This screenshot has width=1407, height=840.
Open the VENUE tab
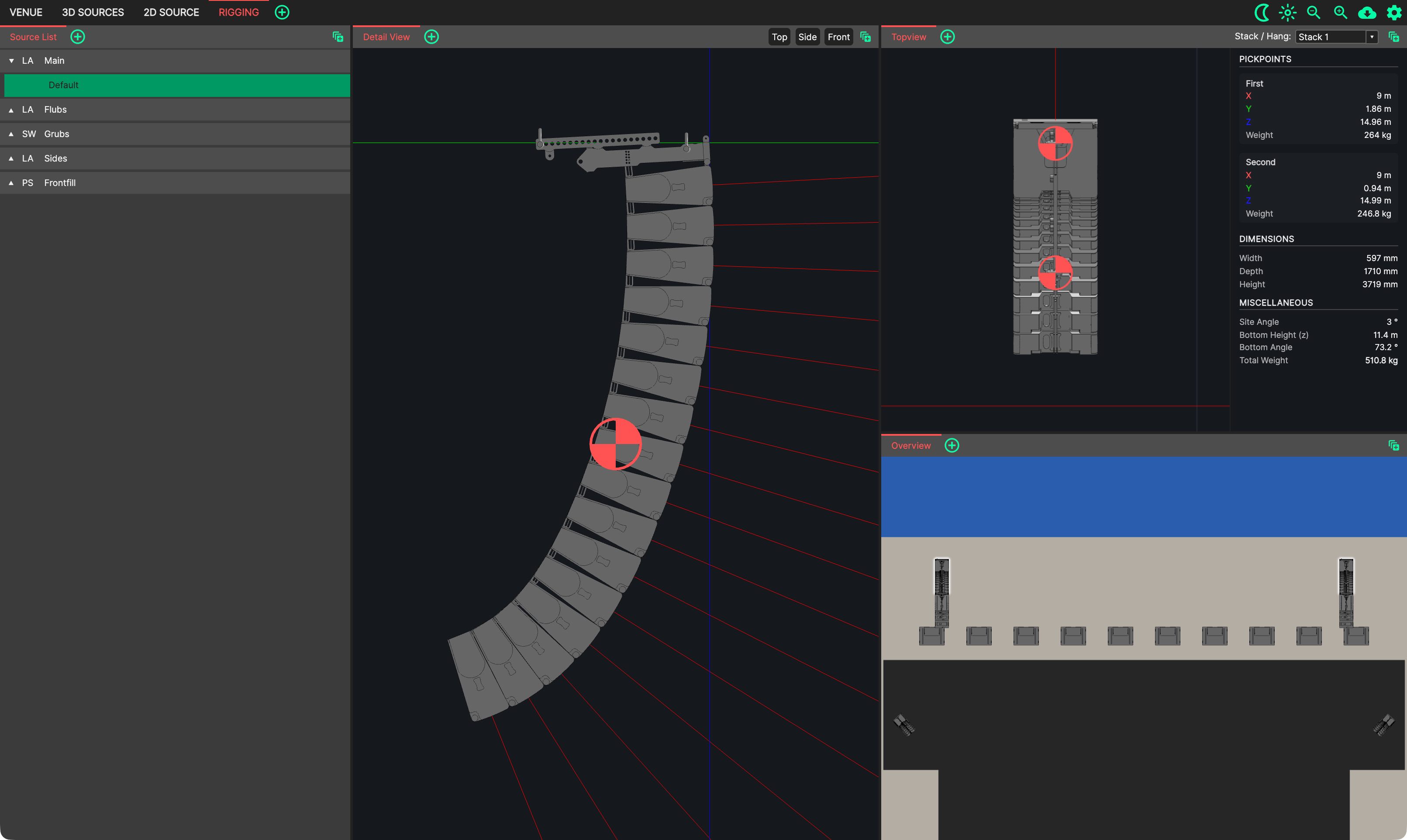(26, 12)
